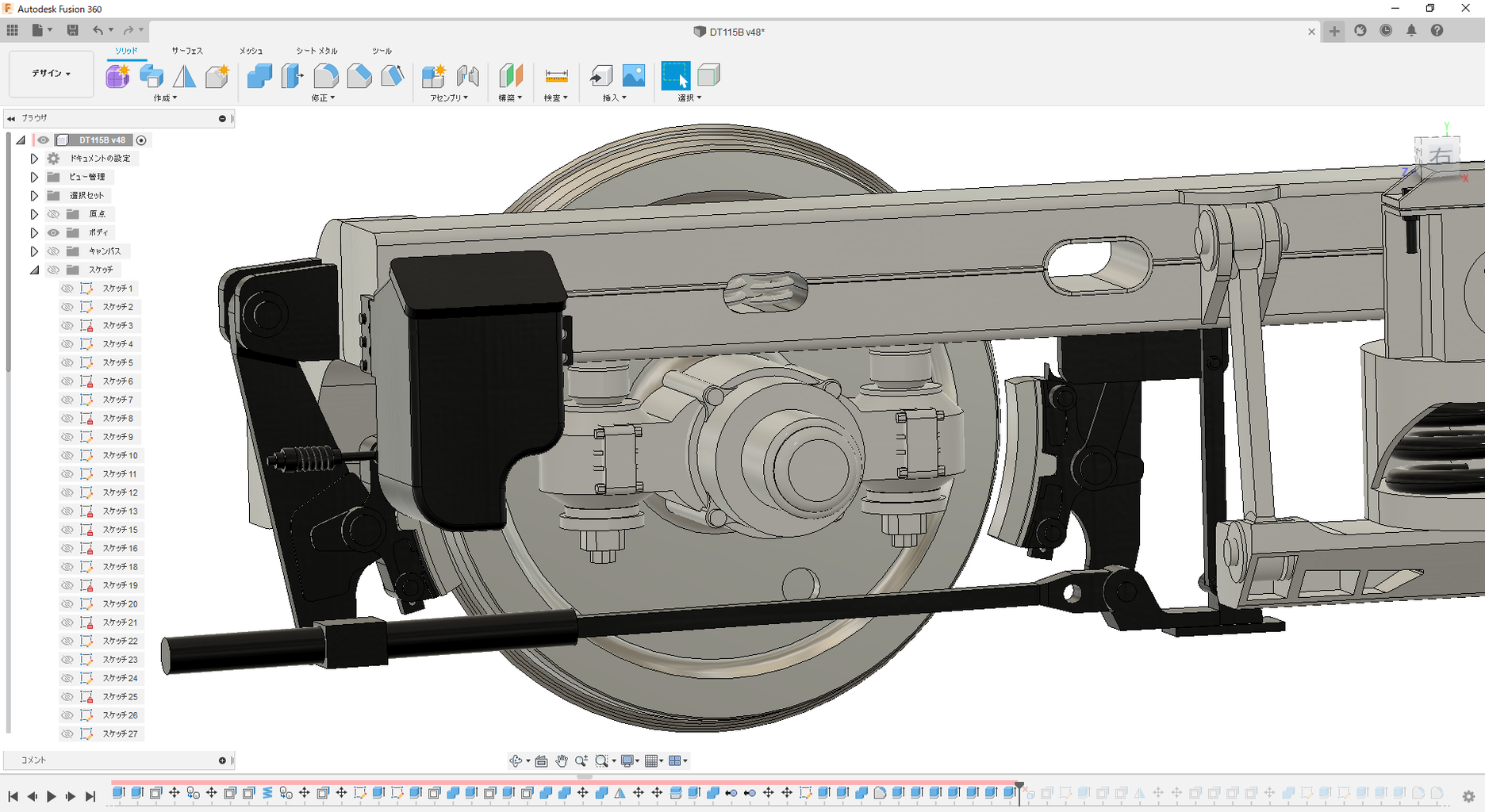
Task: Open the デザイン workspace dropdown
Action: tap(51, 74)
